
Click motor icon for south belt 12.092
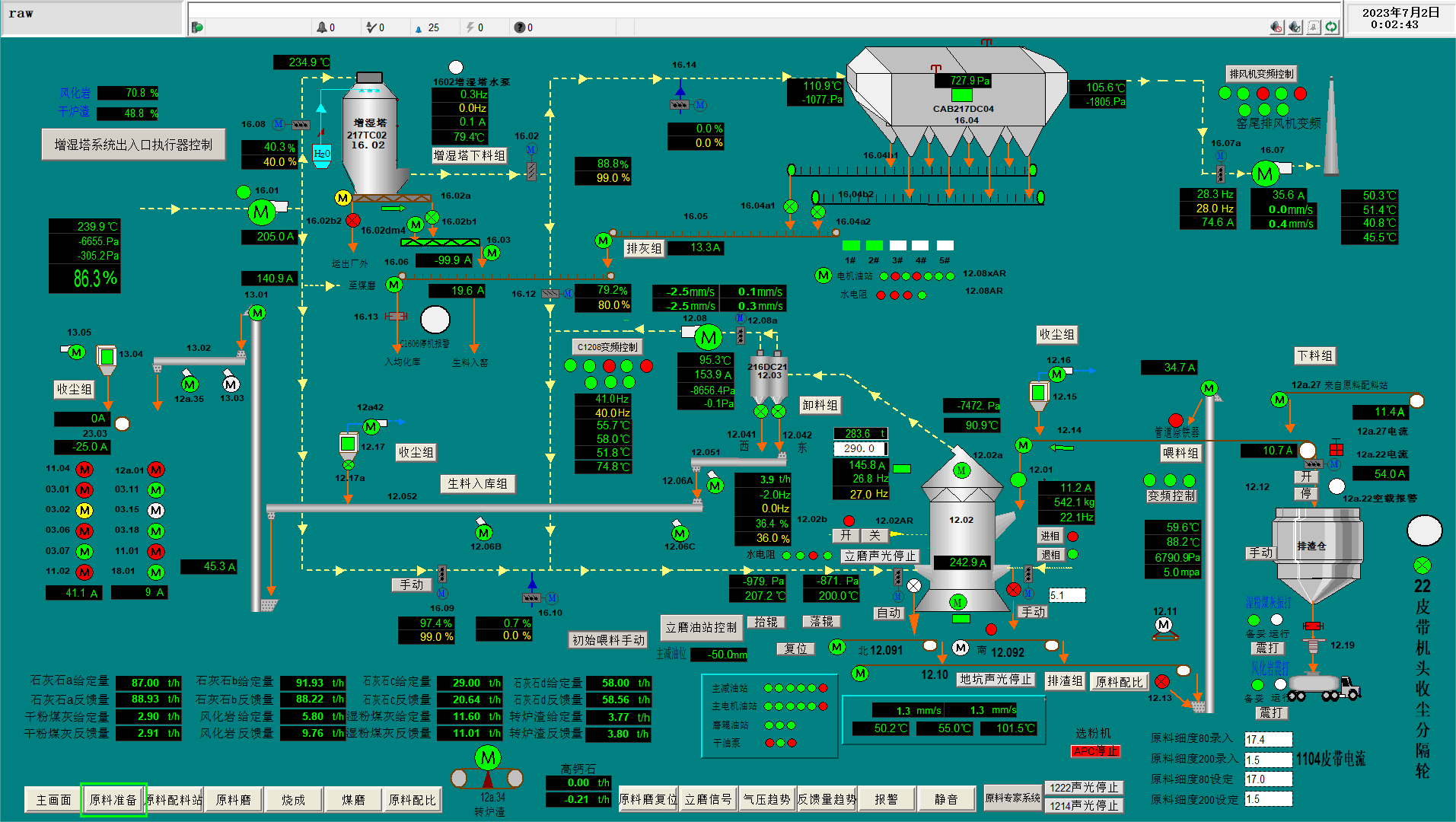coord(961,648)
